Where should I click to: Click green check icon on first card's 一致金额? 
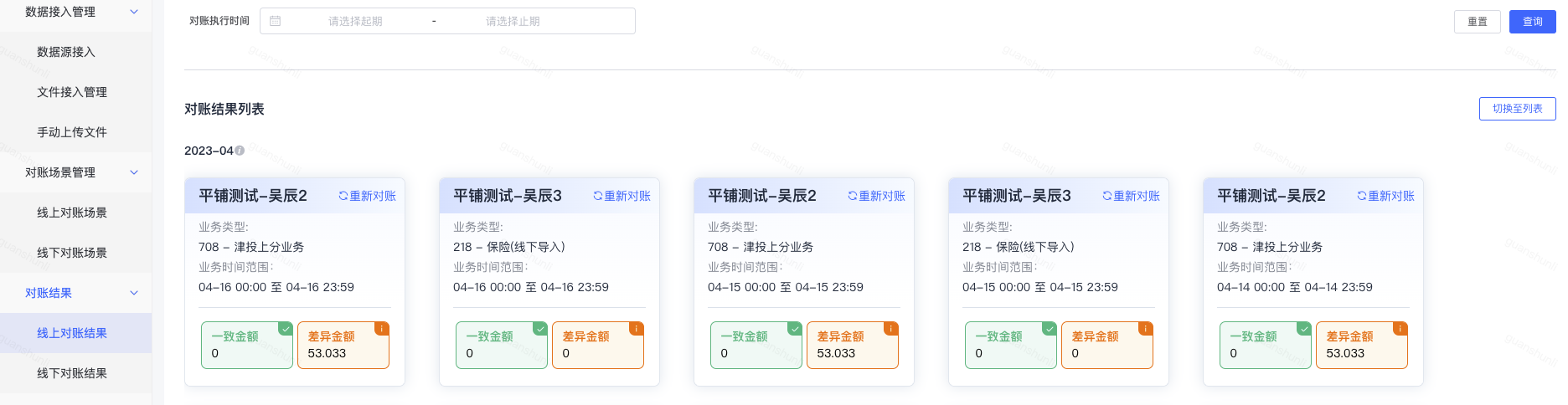[x=286, y=329]
